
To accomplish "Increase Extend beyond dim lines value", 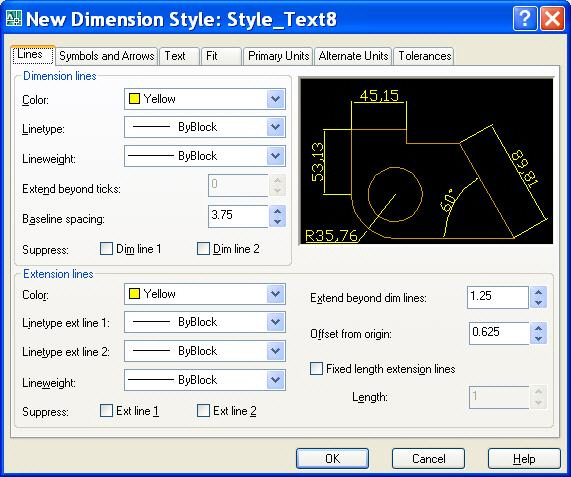I will 538,292.
